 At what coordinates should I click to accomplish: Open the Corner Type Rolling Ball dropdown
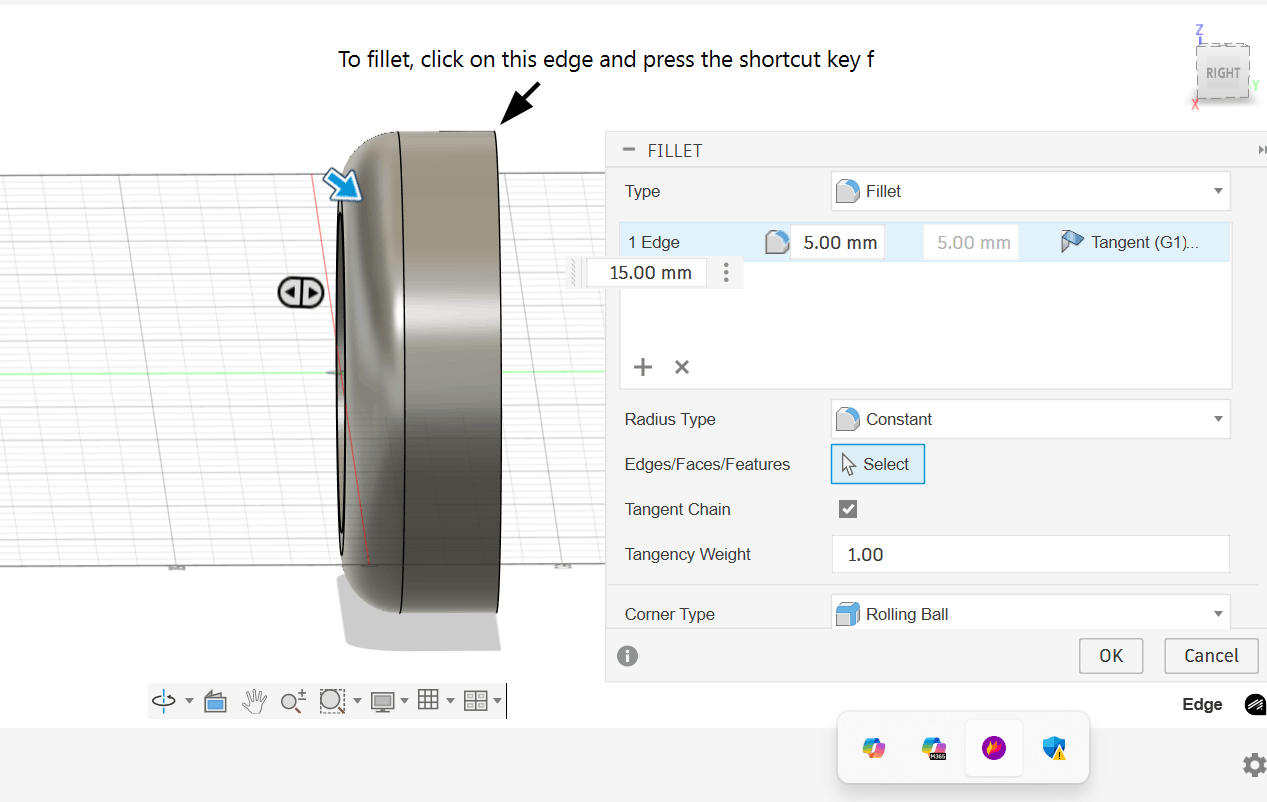point(1031,613)
